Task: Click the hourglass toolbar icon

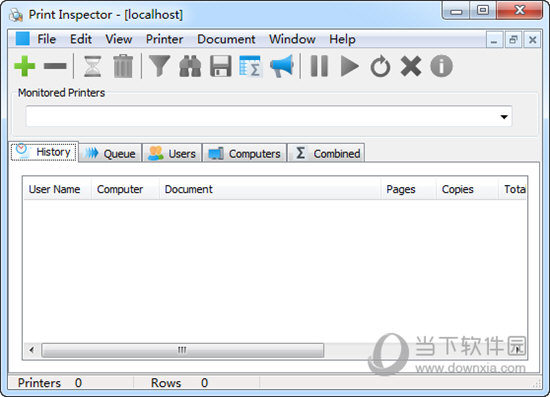Action: 93,66
